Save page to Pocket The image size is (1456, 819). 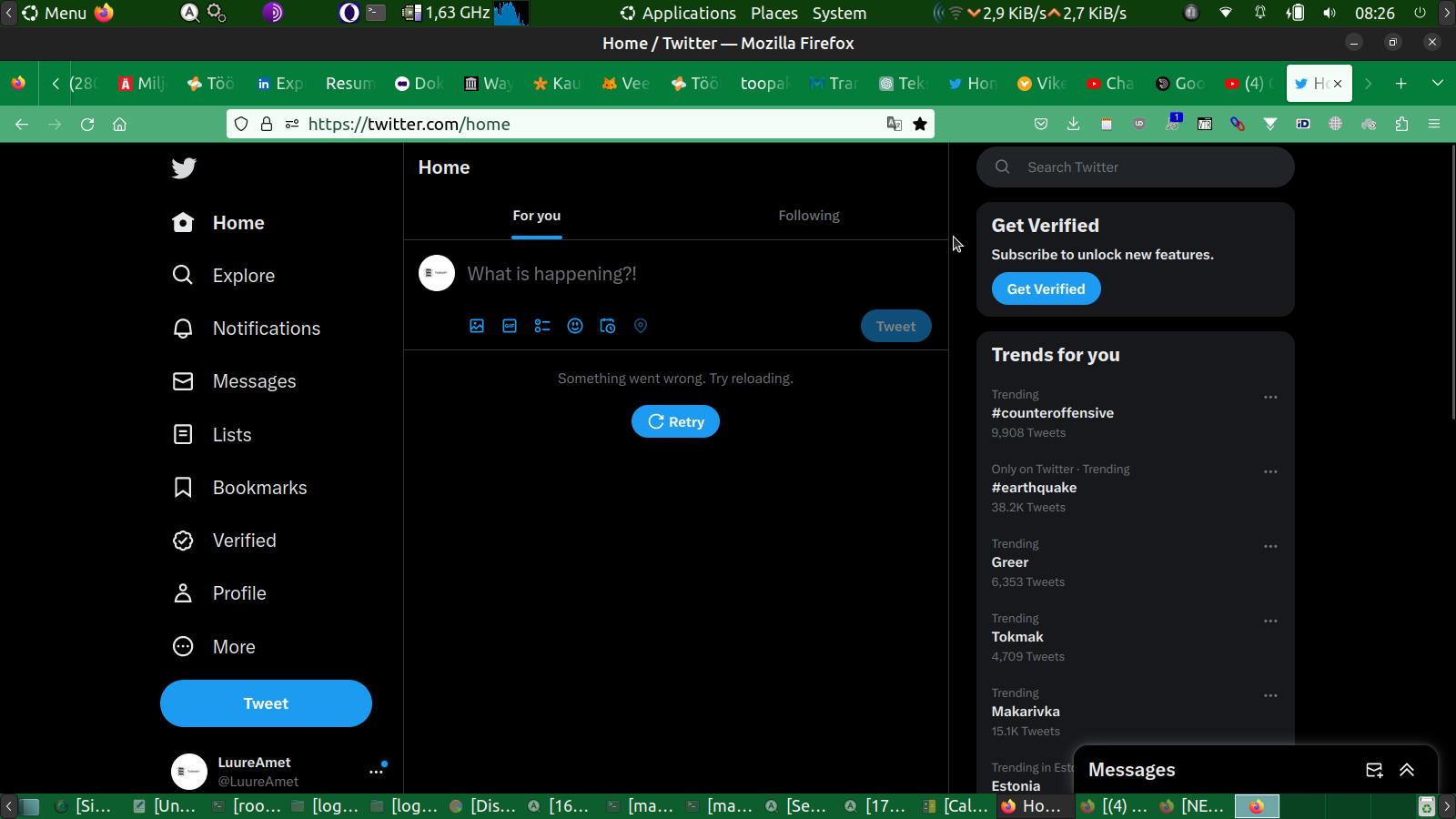(1041, 124)
